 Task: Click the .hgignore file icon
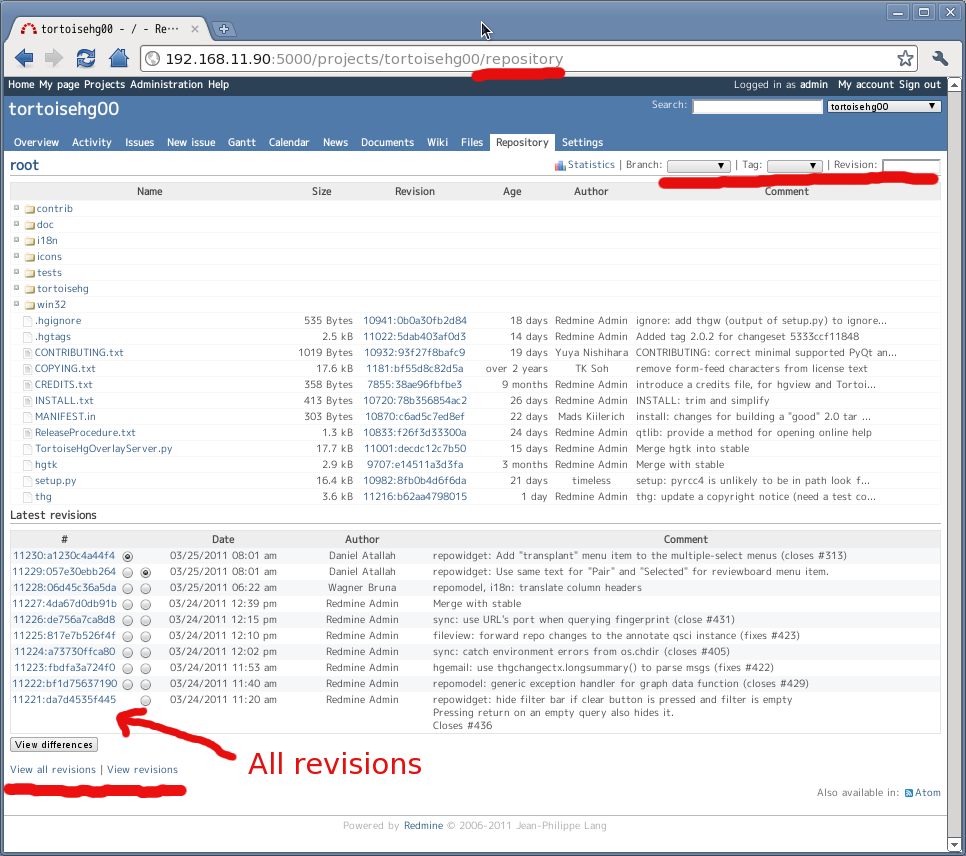point(27,321)
